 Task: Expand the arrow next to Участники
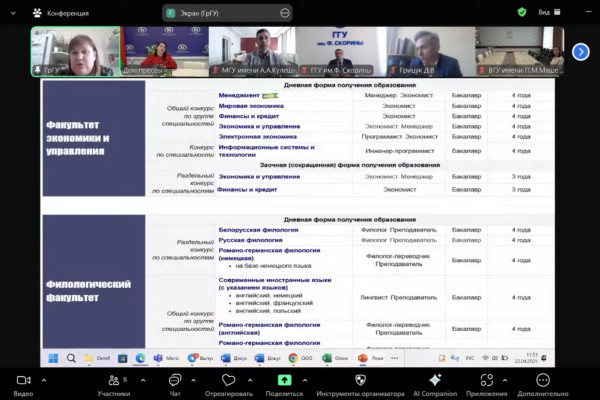[142, 381]
